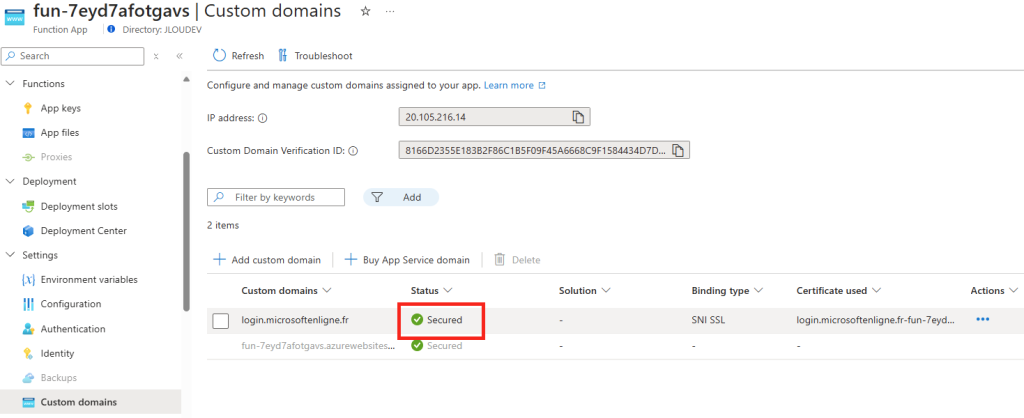Screen dimensions: 1024x418
Task: Click the Deployment slots icon
Action: 28,206
